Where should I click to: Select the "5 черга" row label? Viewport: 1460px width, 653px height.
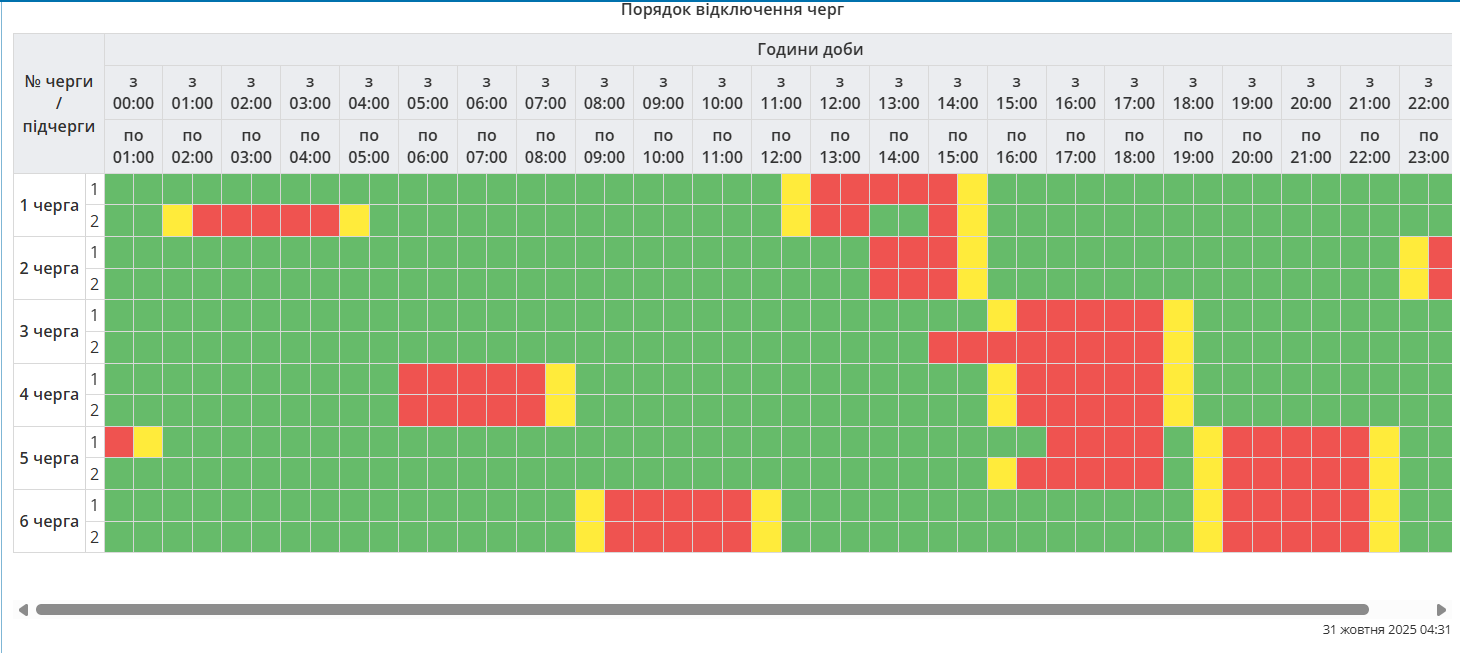click(x=49, y=458)
